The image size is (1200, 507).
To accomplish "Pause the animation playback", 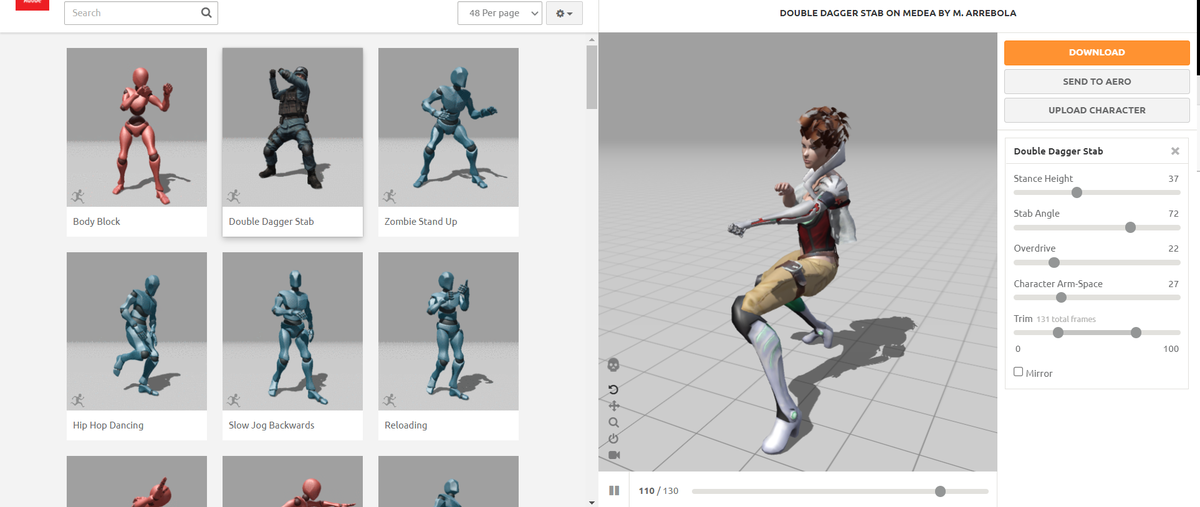I will [615, 491].
